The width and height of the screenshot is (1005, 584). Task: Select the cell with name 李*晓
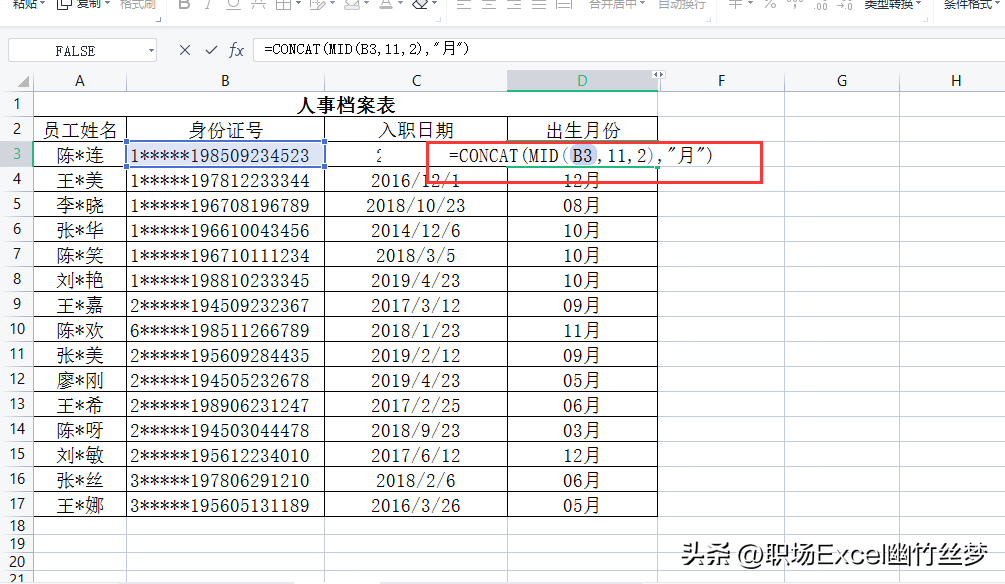click(80, 204)
